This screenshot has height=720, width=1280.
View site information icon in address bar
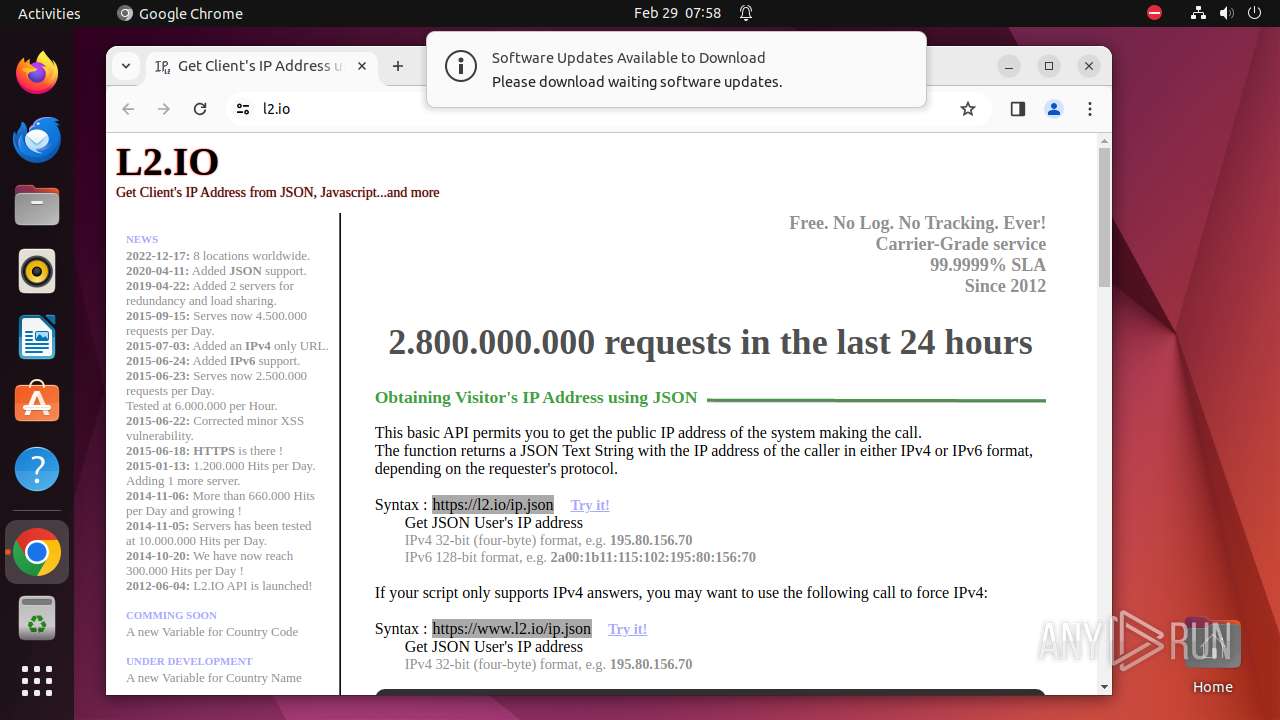click(242, 109)
